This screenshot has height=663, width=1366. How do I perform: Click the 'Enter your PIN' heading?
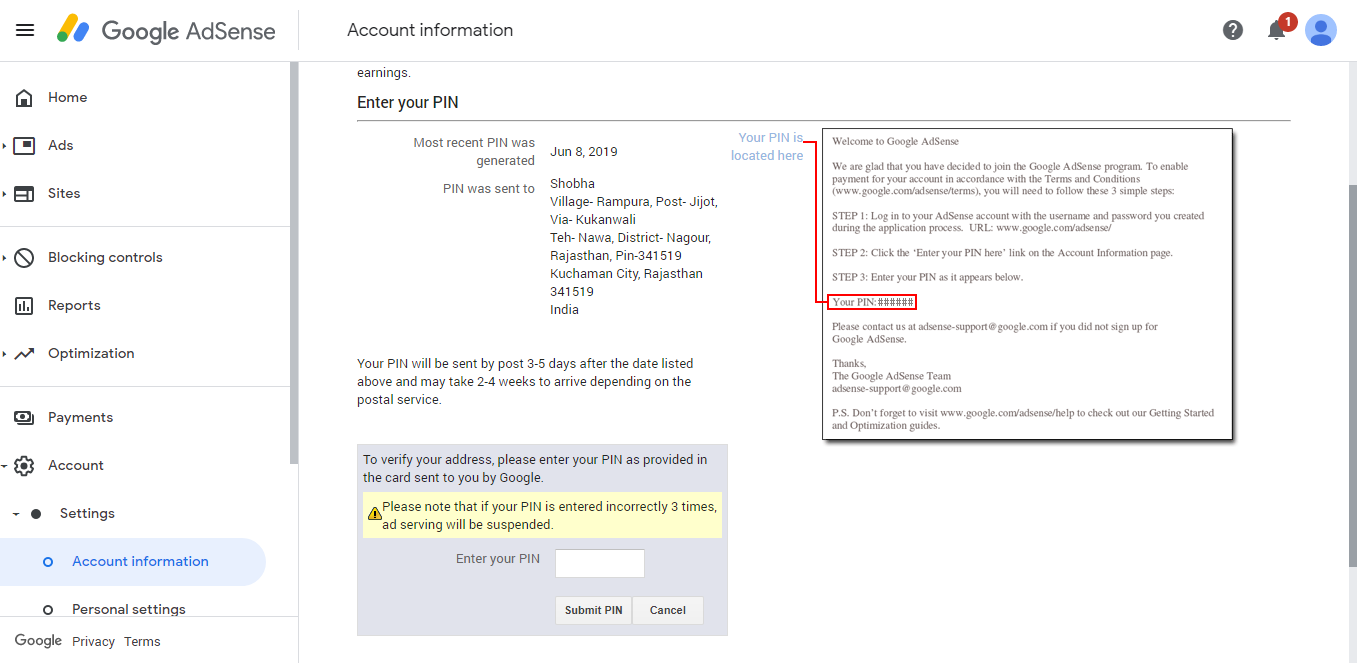tap(408, 102)
